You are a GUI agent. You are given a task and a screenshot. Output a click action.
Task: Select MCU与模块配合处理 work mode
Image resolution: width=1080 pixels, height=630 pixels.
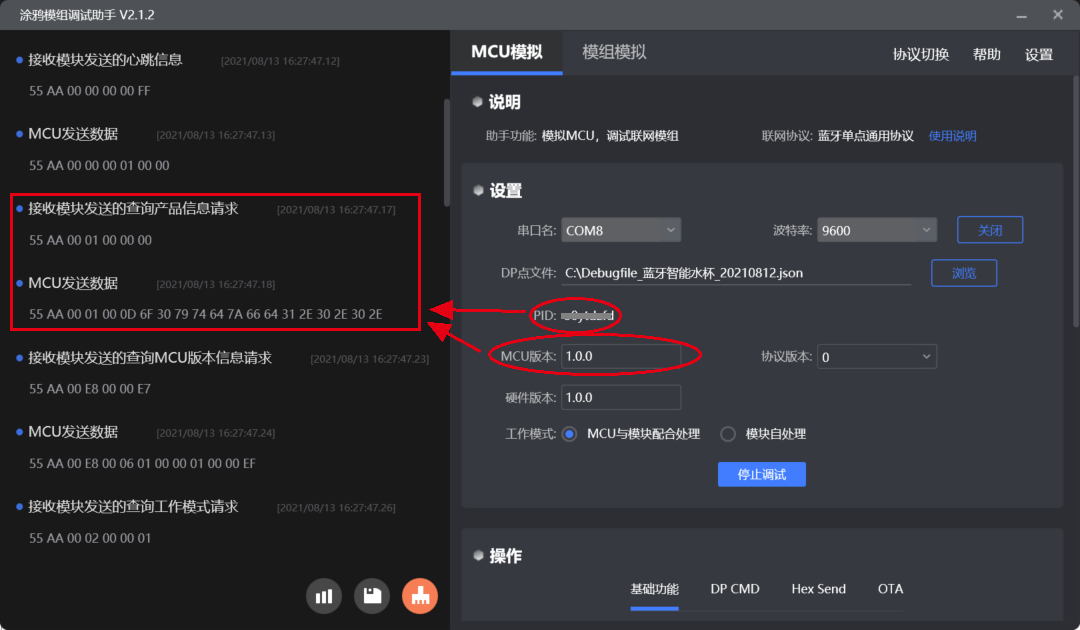pyautogui.click(x=570, y=434)
